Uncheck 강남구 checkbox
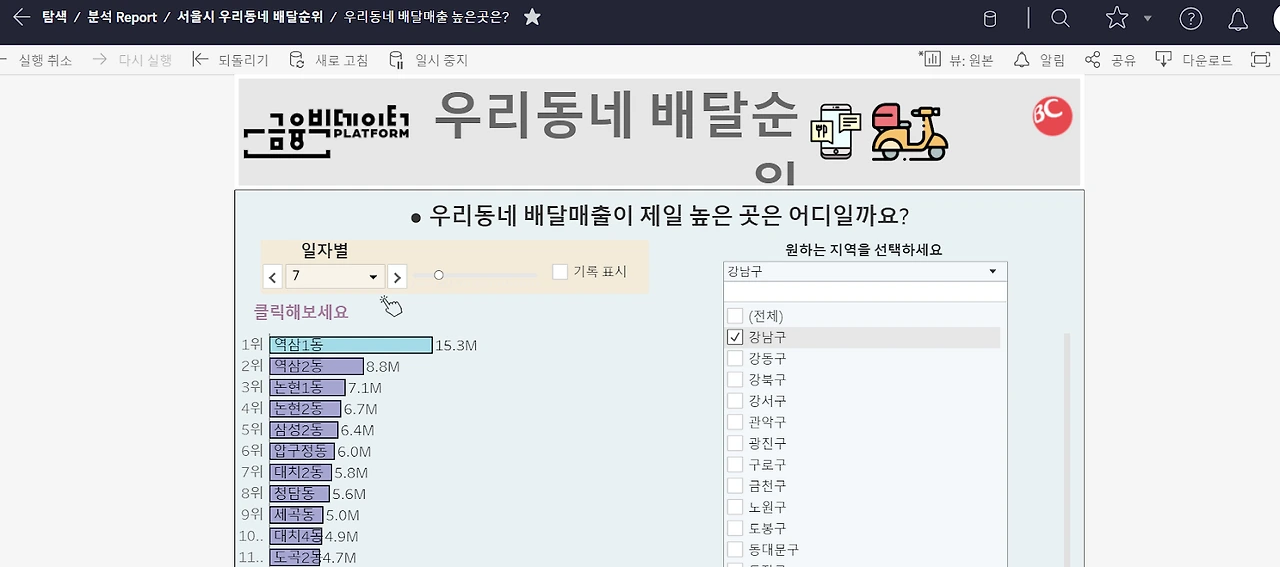The height and width of the screenshot is (567, 1280). pos(735,337)
